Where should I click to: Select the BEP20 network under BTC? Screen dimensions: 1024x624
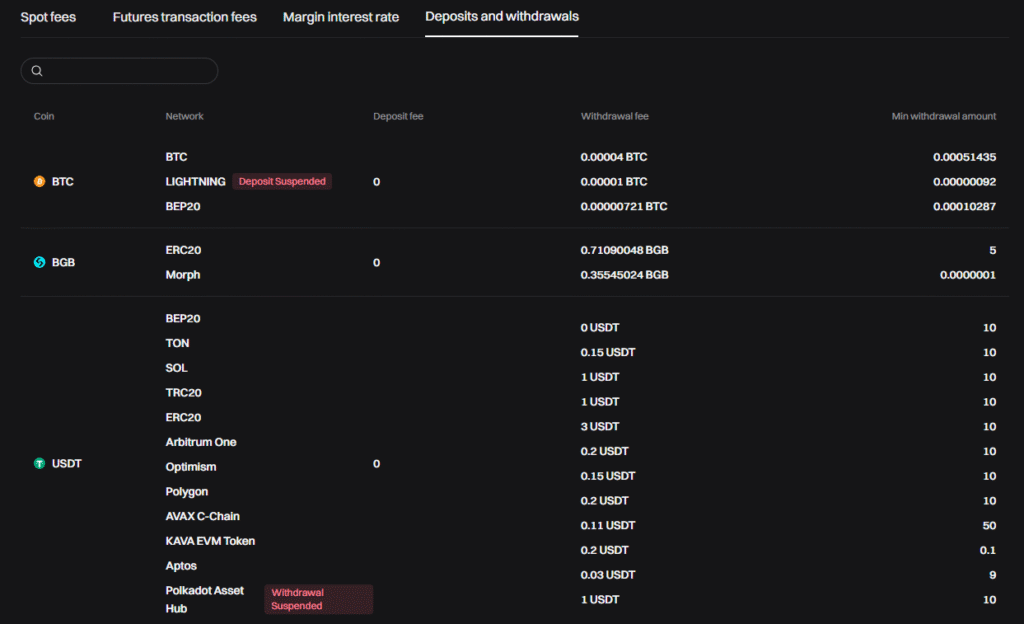coord(183,206)
